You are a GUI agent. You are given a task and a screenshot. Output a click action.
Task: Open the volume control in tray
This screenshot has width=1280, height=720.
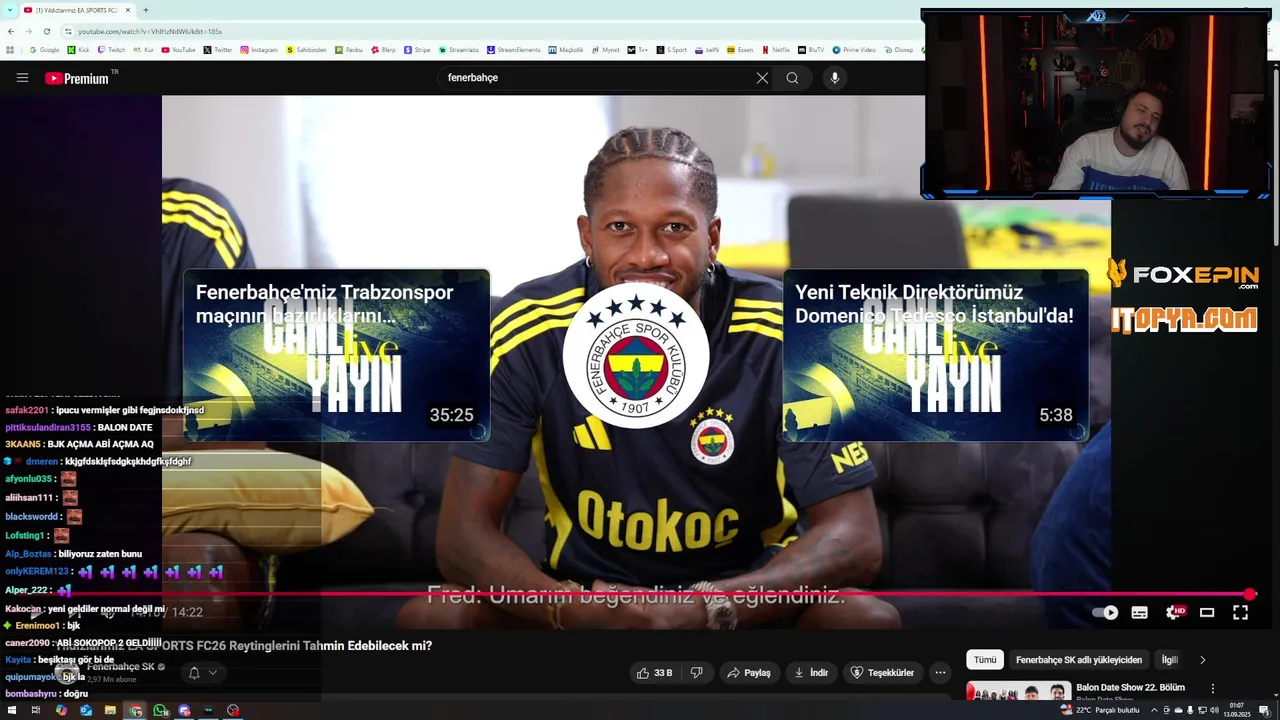click(x=1213, y=710)
